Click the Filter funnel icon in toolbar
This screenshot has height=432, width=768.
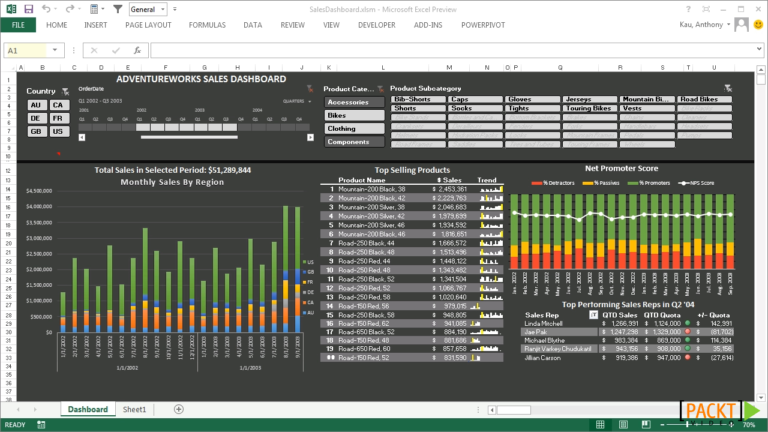118,9
